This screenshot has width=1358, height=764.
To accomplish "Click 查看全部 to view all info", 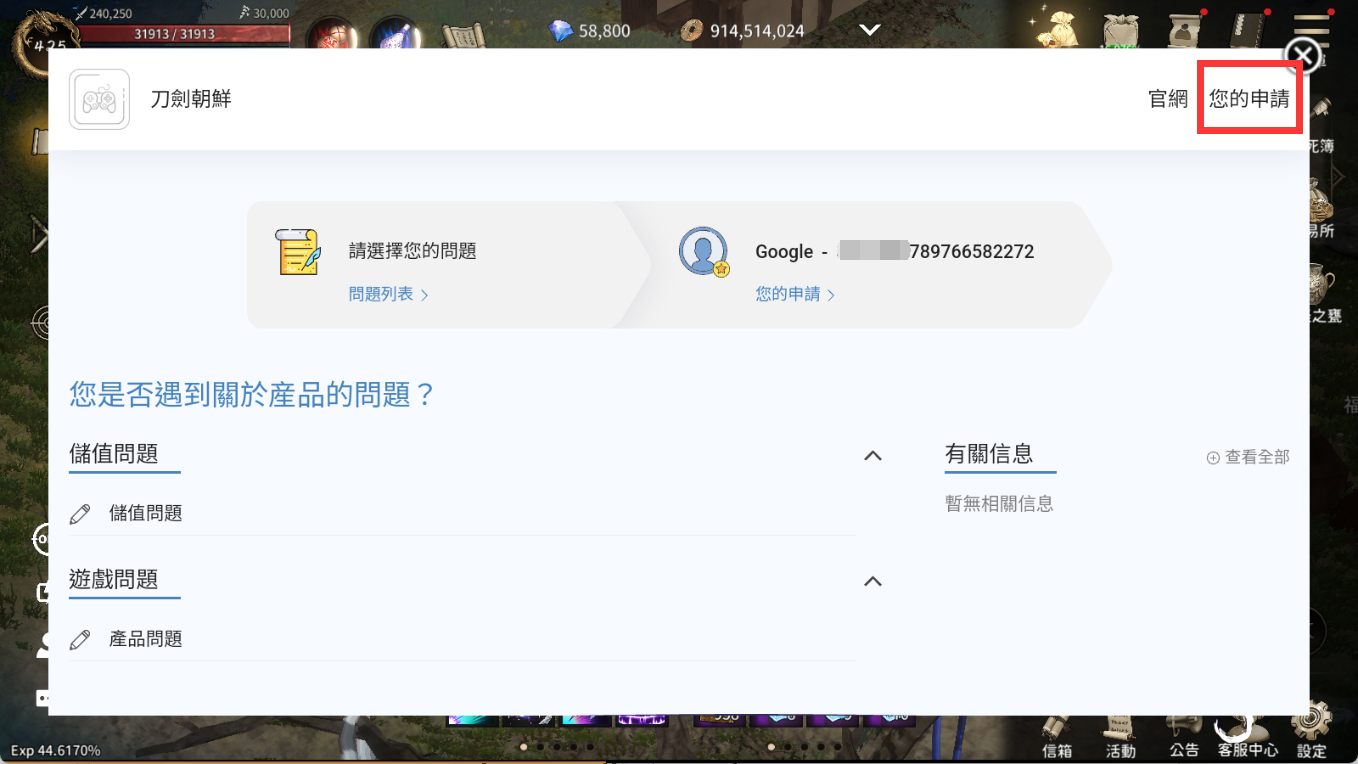I will coord(1248,457).
